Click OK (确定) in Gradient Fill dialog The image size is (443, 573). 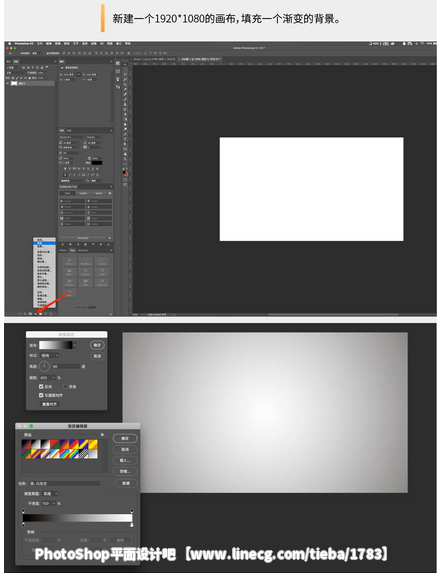click(97, 345)
